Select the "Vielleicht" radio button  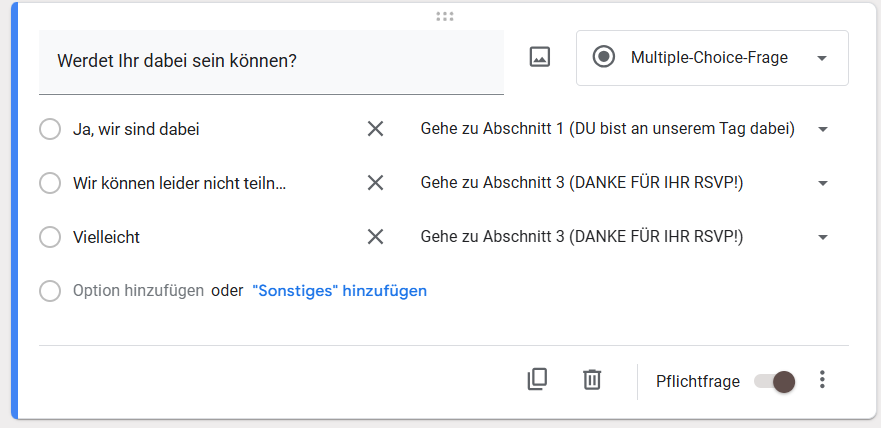50,237
